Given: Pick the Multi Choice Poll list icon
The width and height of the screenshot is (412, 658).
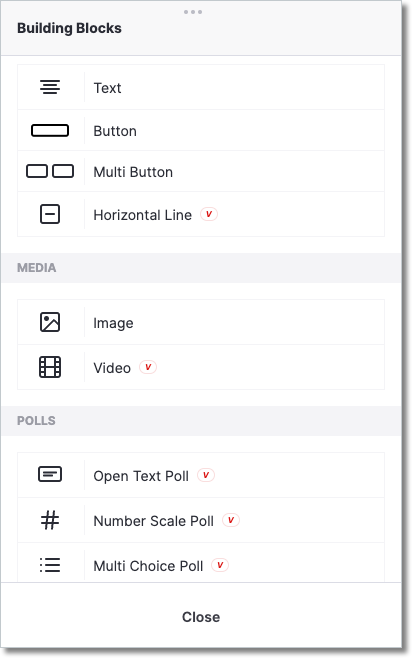Looking at the screenshot, I should 50,565.
